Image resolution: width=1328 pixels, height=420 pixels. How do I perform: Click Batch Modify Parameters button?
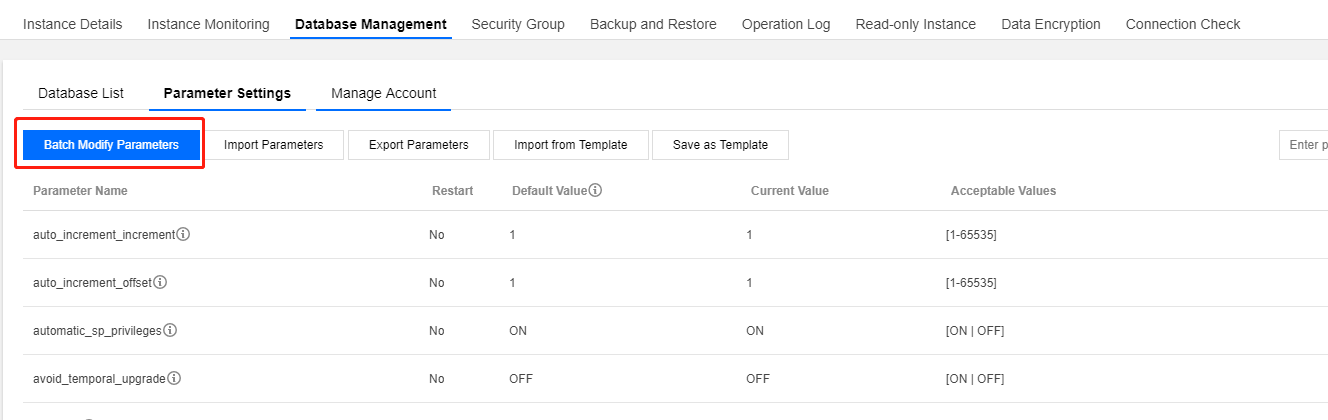pyautogui.click(x=111, y=145)
